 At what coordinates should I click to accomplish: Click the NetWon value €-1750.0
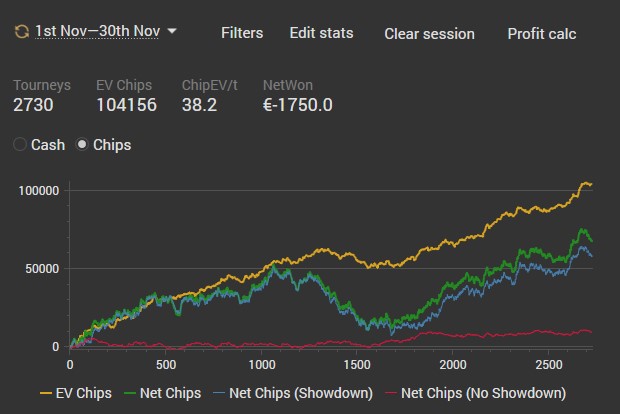(297, 105)
